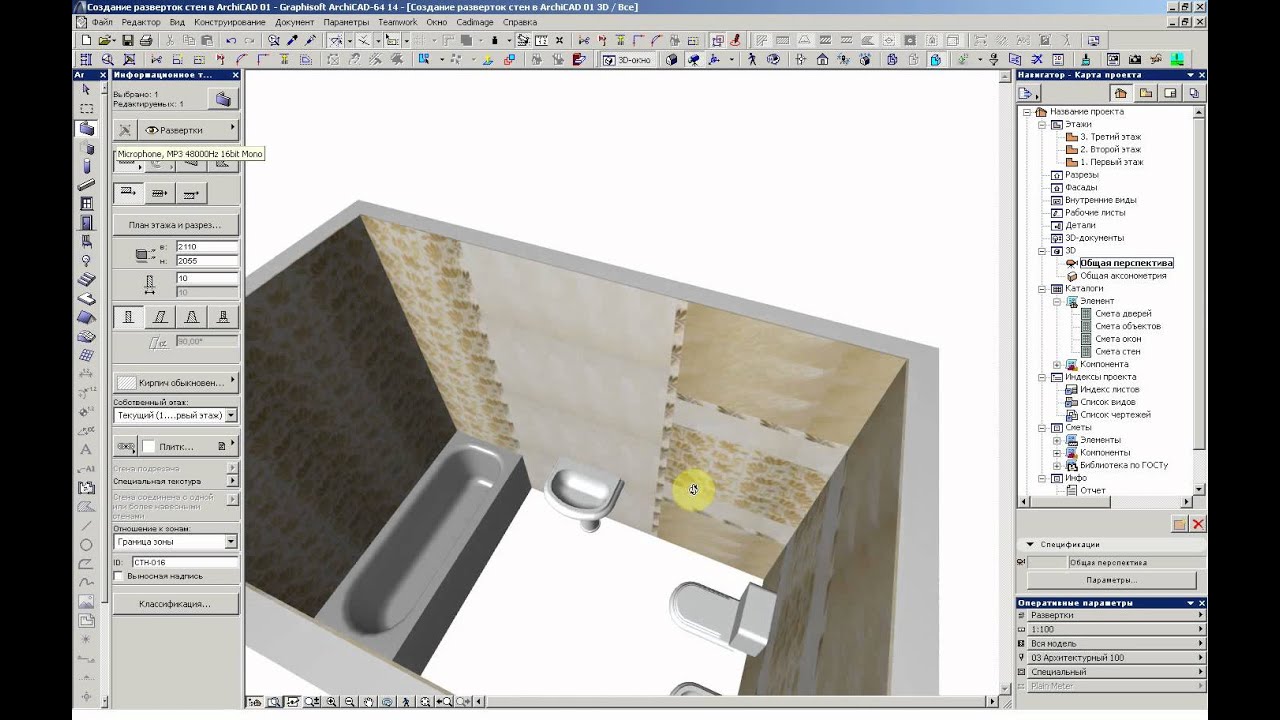Select the Marquee tool in the toolbox
Image resolution: width=1280 pixels, height=720 pixels.
pos(86,109)
